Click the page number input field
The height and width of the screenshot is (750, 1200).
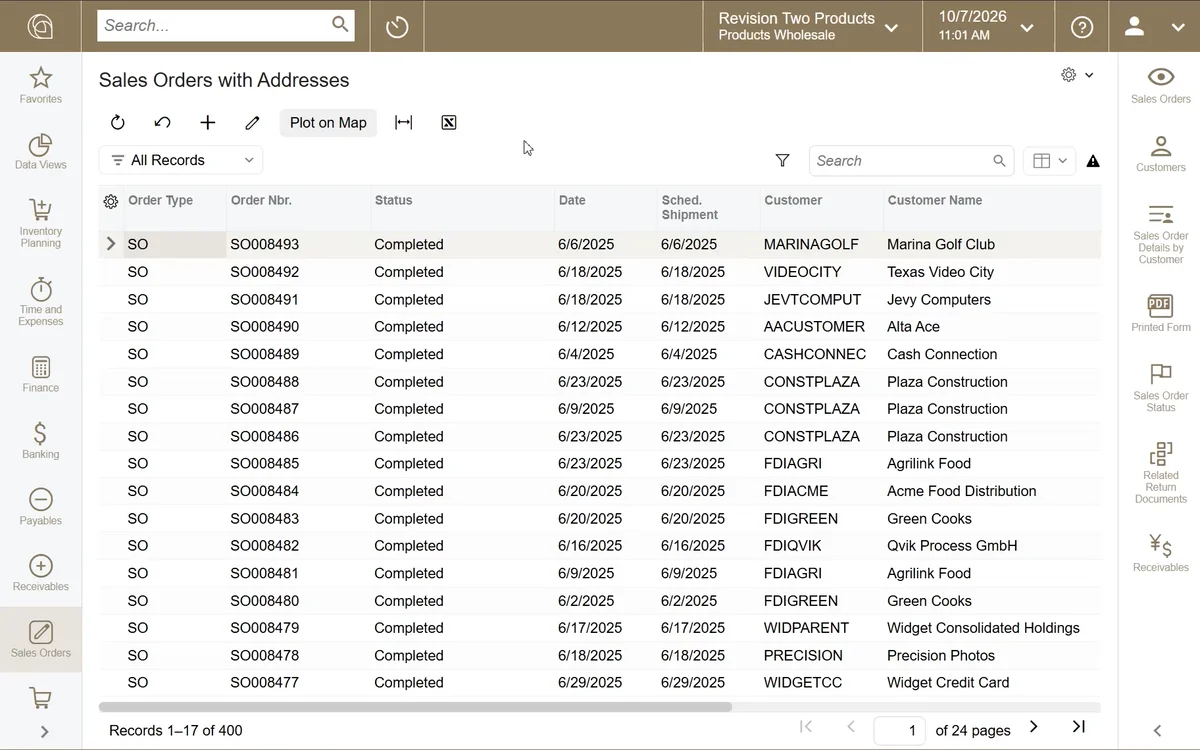pos(899,730)
